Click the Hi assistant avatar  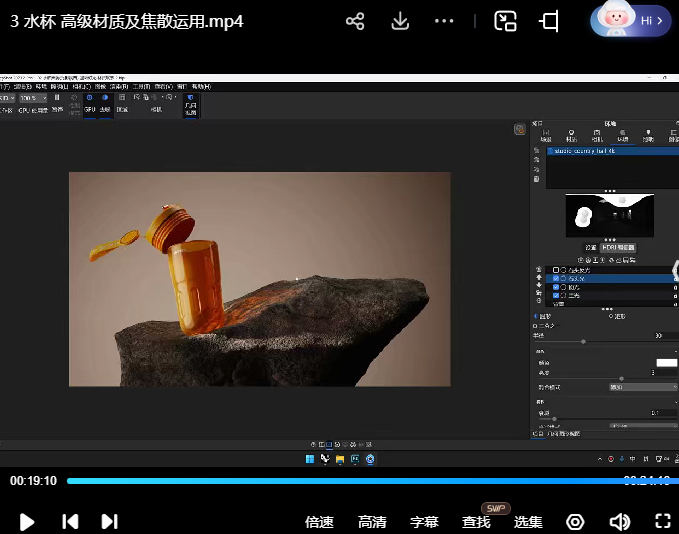coord(630,20)
